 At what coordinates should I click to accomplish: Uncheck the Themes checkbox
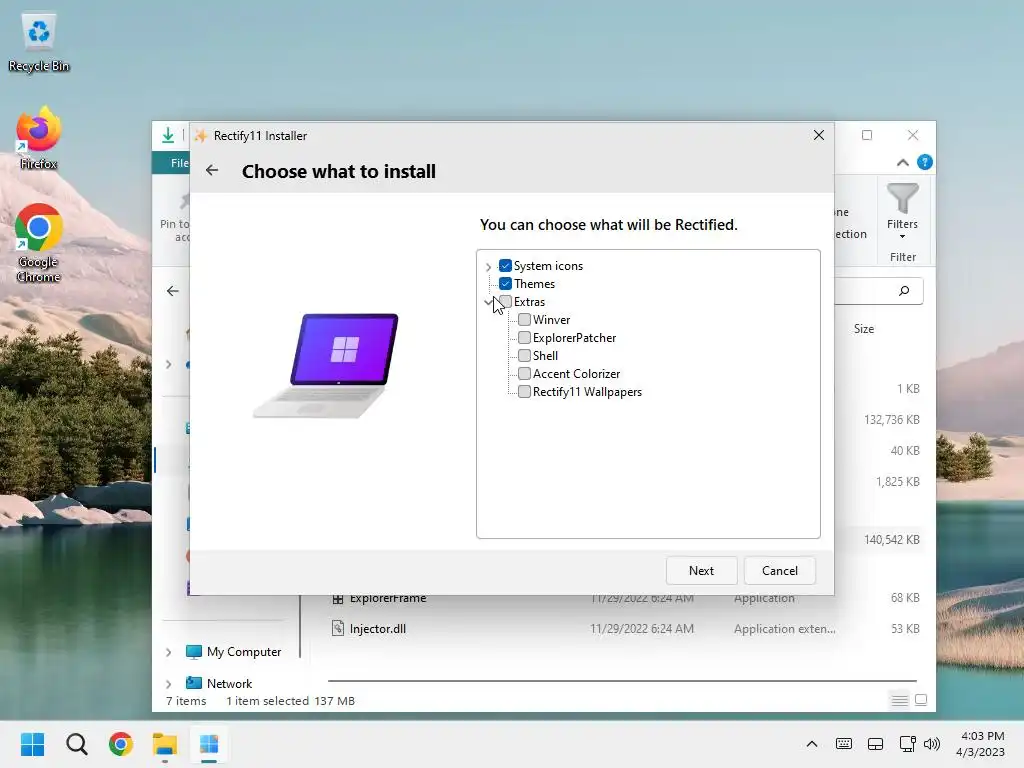click(505, 283)
